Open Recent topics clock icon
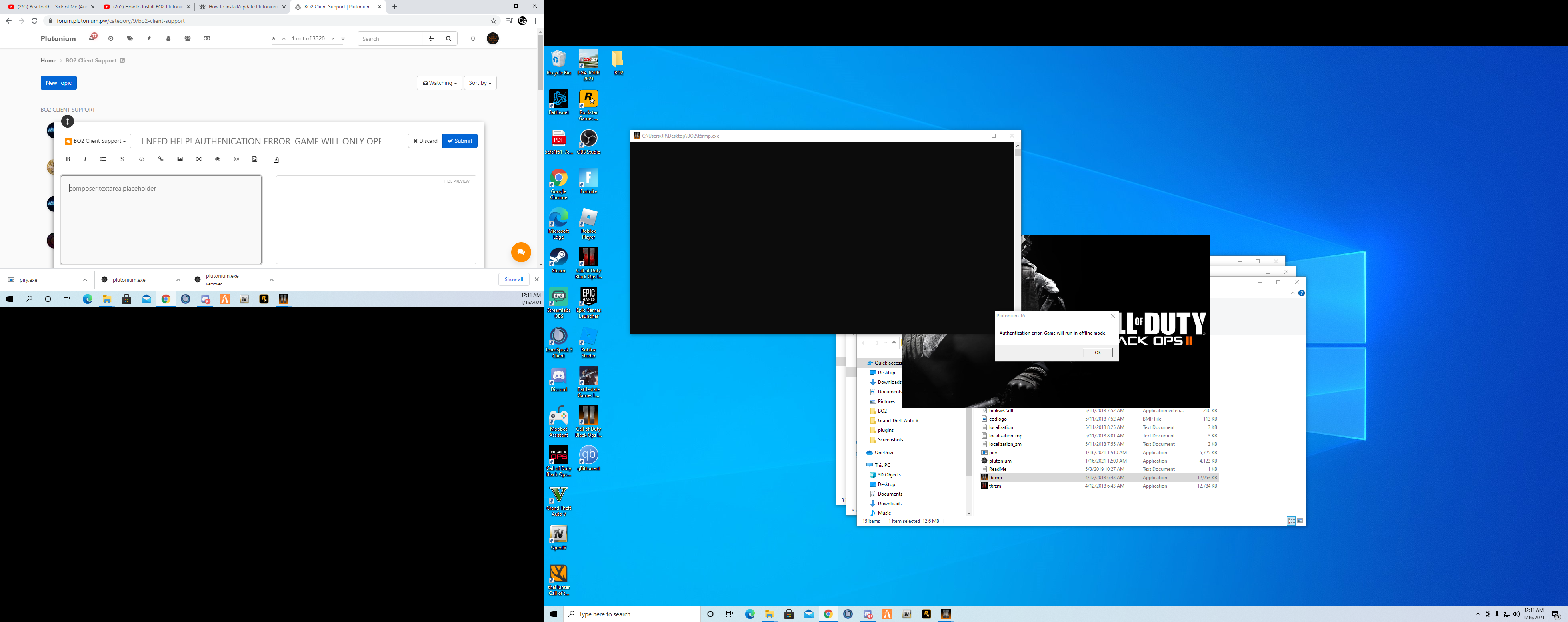 (x=111, y=38)
